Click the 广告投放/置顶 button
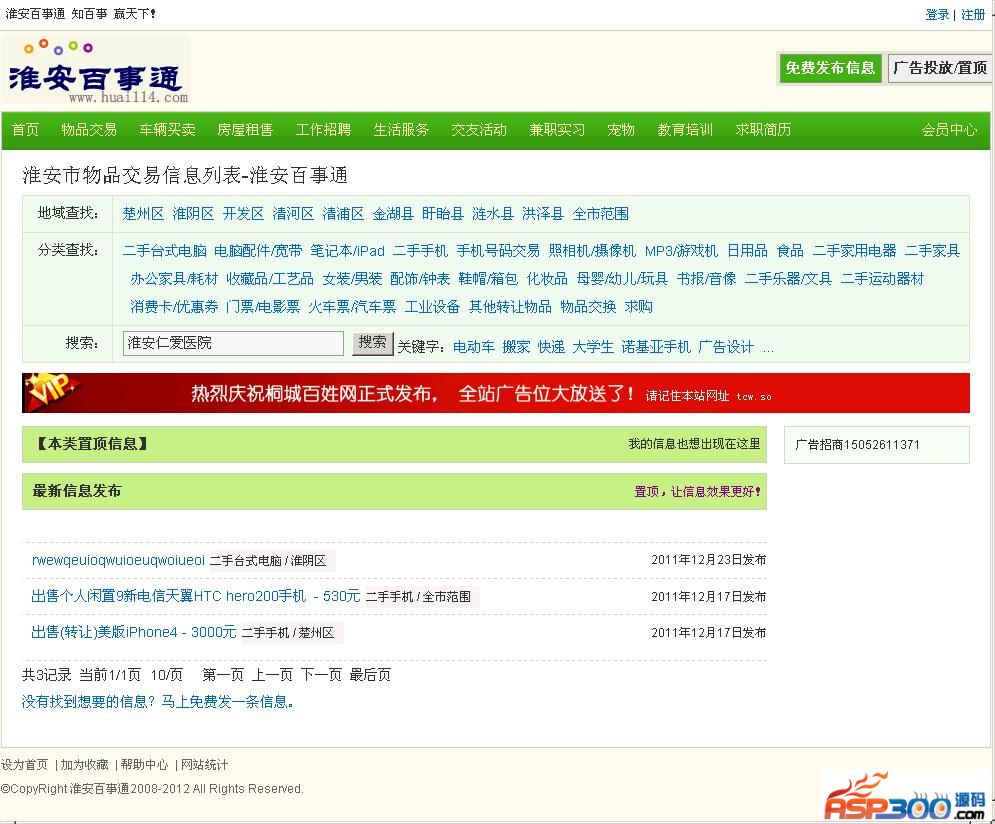Image resolution: width=995 pixels, height=824 pixels. pyautogui.click(x=940, y=68)
